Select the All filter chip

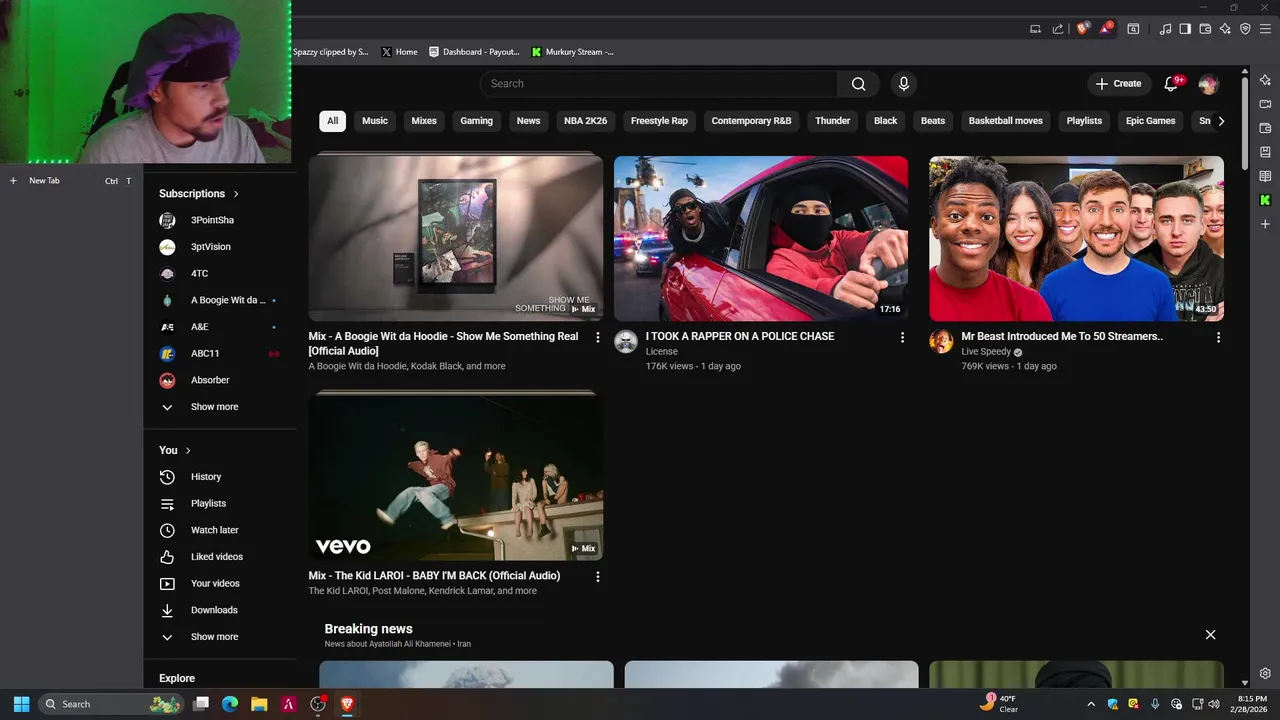click(x=332, y=121)
